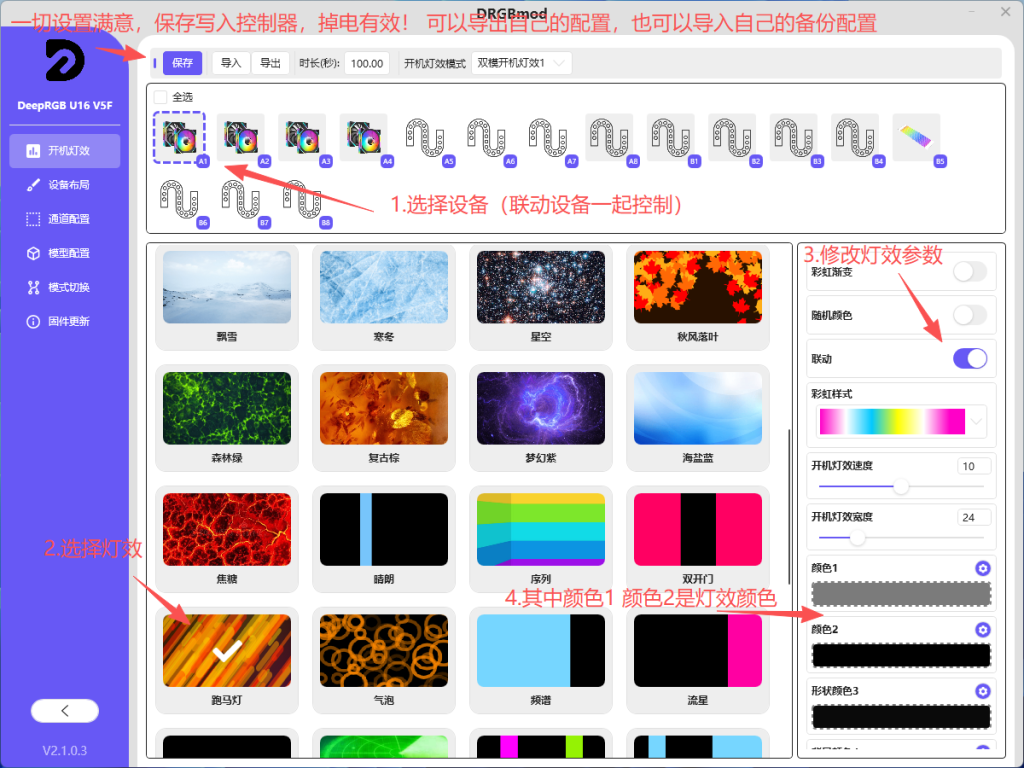Select the light strip device B6
This screenshot has height=768, width=1024.
(180, 200)
